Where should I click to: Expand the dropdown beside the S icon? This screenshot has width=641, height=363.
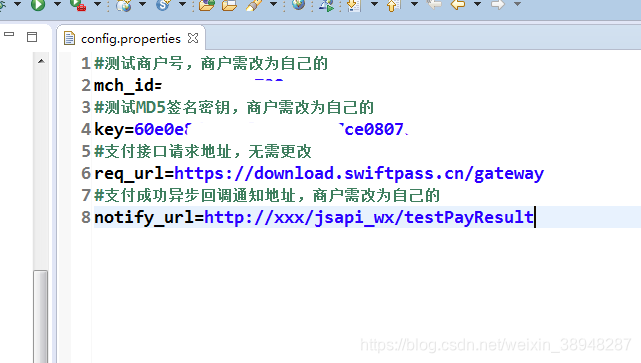182,4
